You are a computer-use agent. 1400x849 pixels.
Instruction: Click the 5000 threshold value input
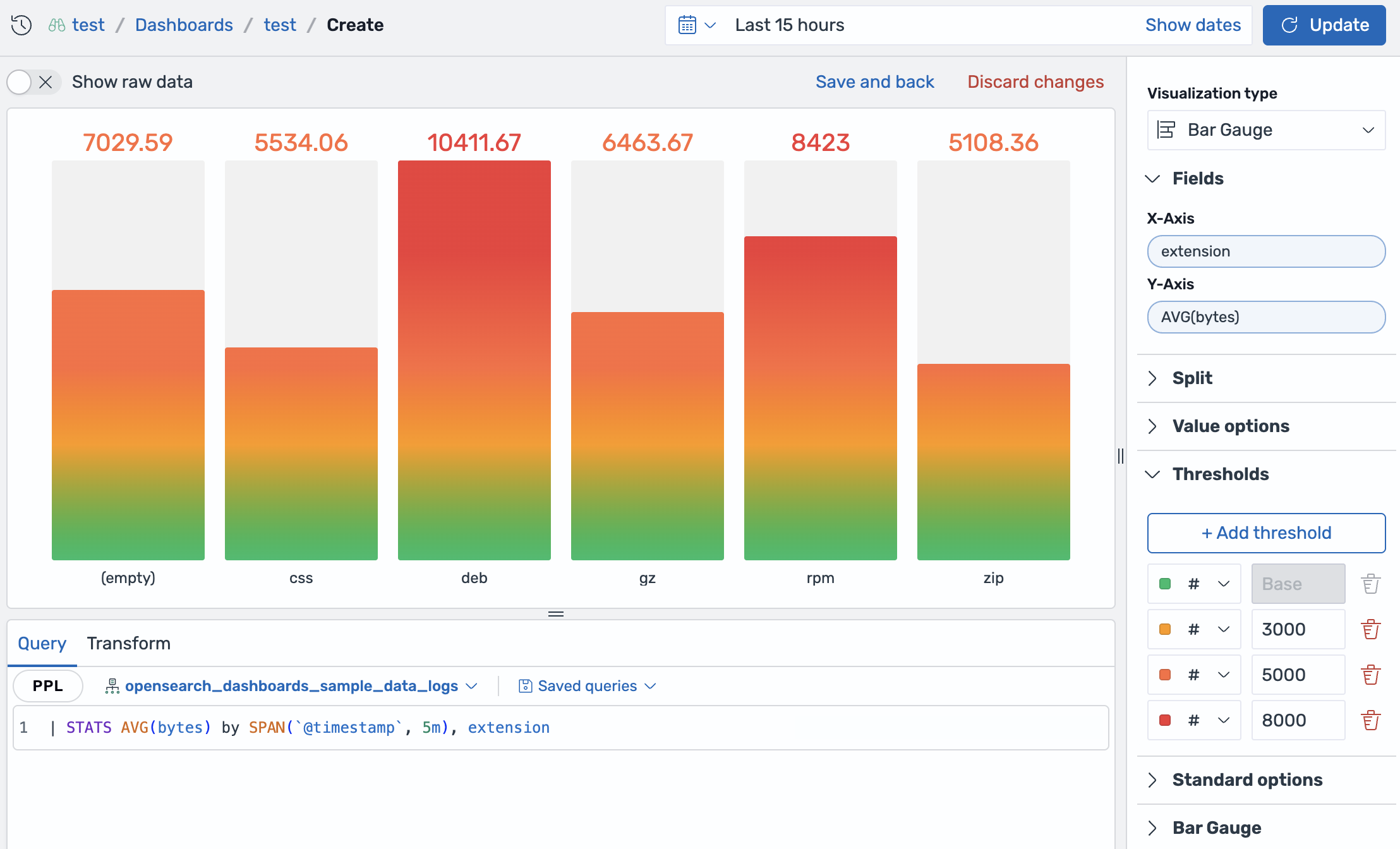(1298, 675)
